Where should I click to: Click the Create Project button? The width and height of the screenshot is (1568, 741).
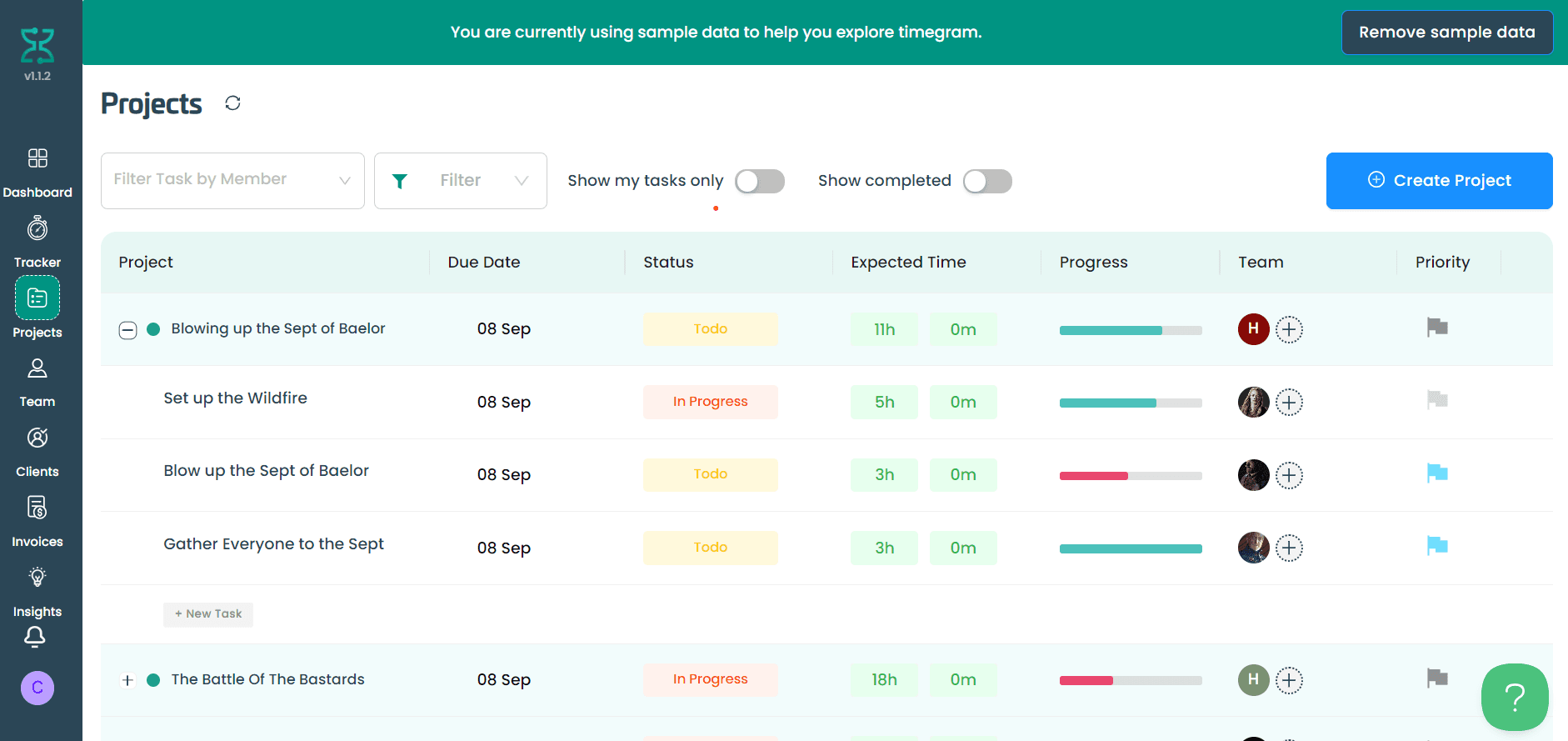[x=1439, y=181]
